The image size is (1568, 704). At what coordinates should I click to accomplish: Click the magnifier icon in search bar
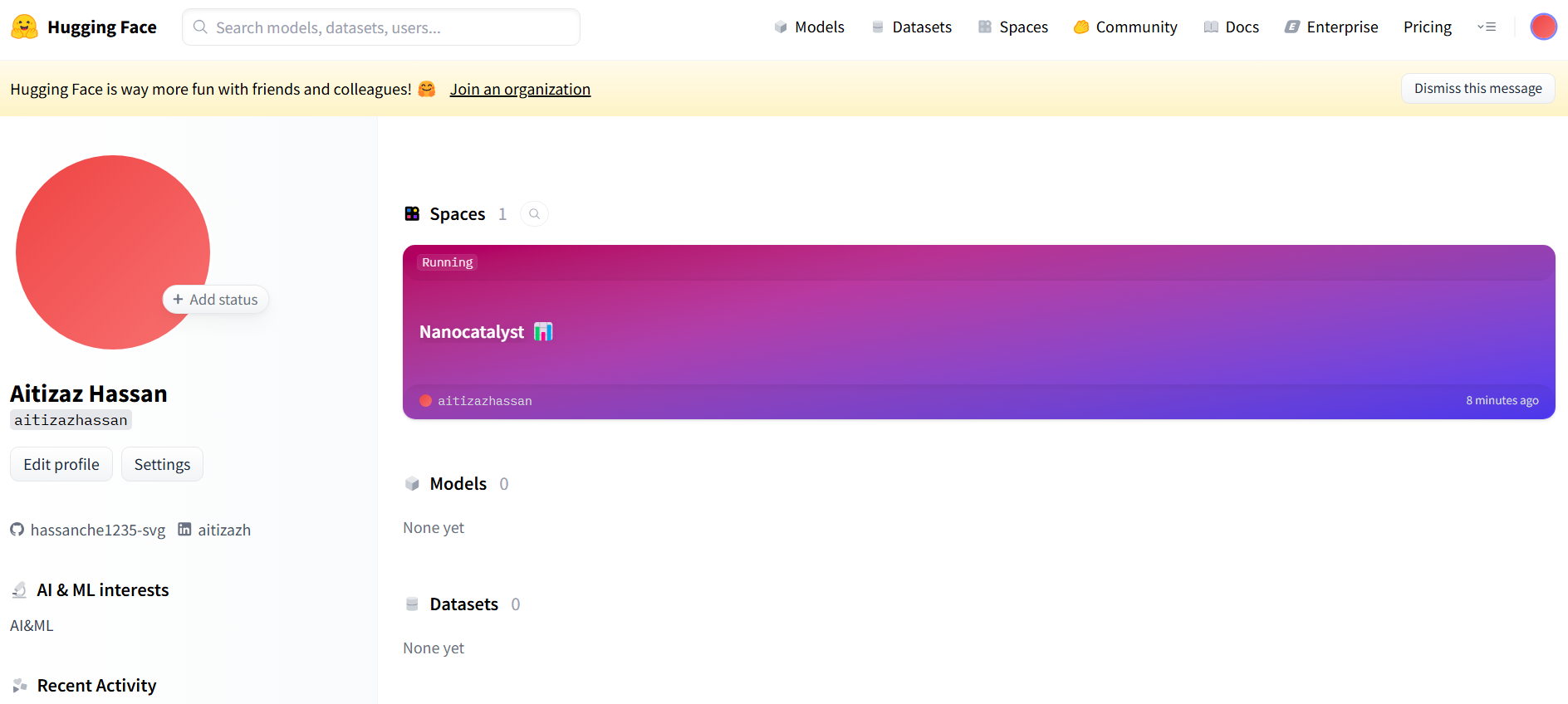tap(200, 27)
